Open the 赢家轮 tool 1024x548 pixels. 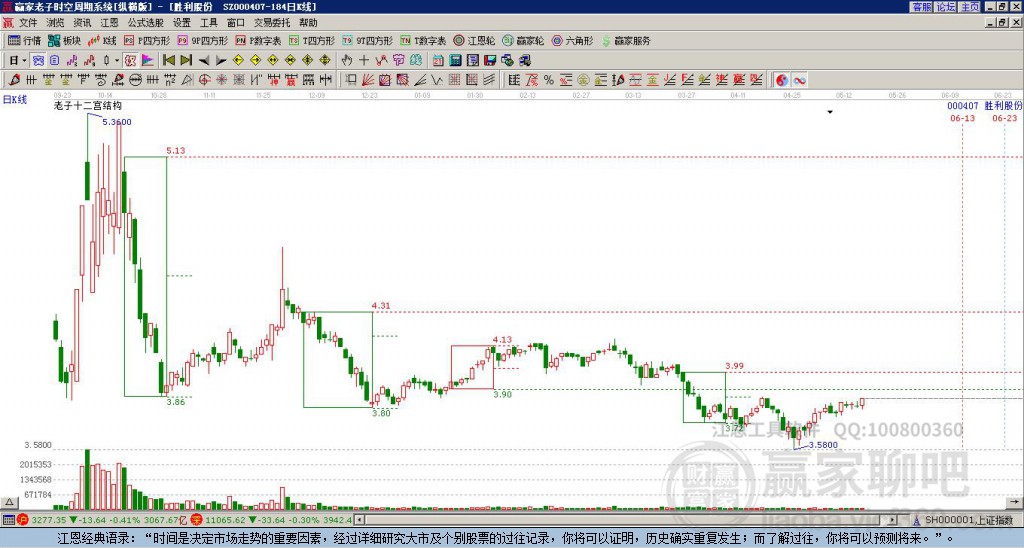(x=523, y=40)
